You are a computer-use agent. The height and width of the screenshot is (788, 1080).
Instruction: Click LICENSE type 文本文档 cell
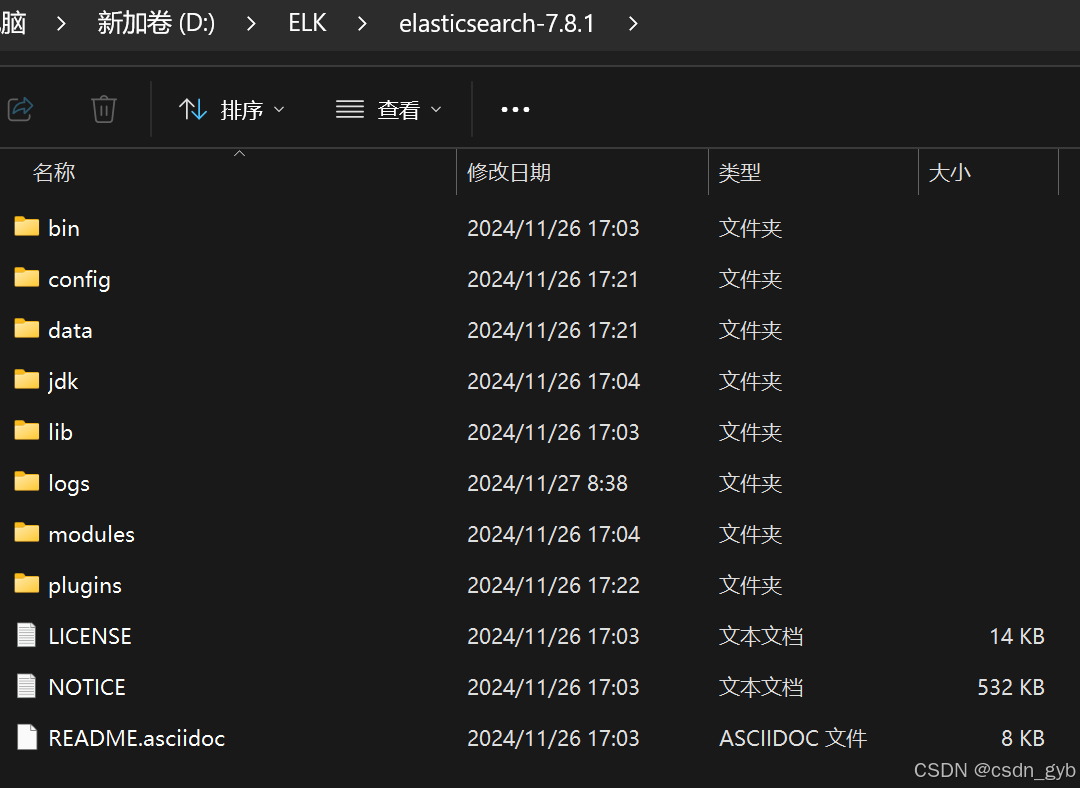pos(761,636)
